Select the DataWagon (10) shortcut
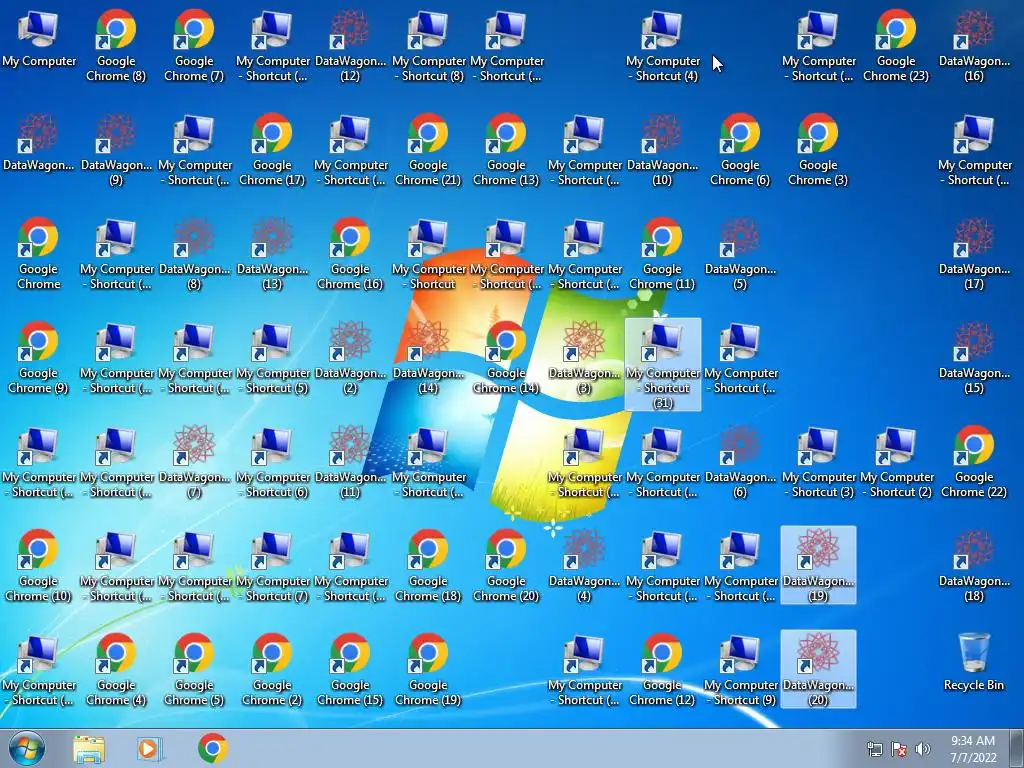The width and height of the screenshot is (1024, 768). (662, 150)
